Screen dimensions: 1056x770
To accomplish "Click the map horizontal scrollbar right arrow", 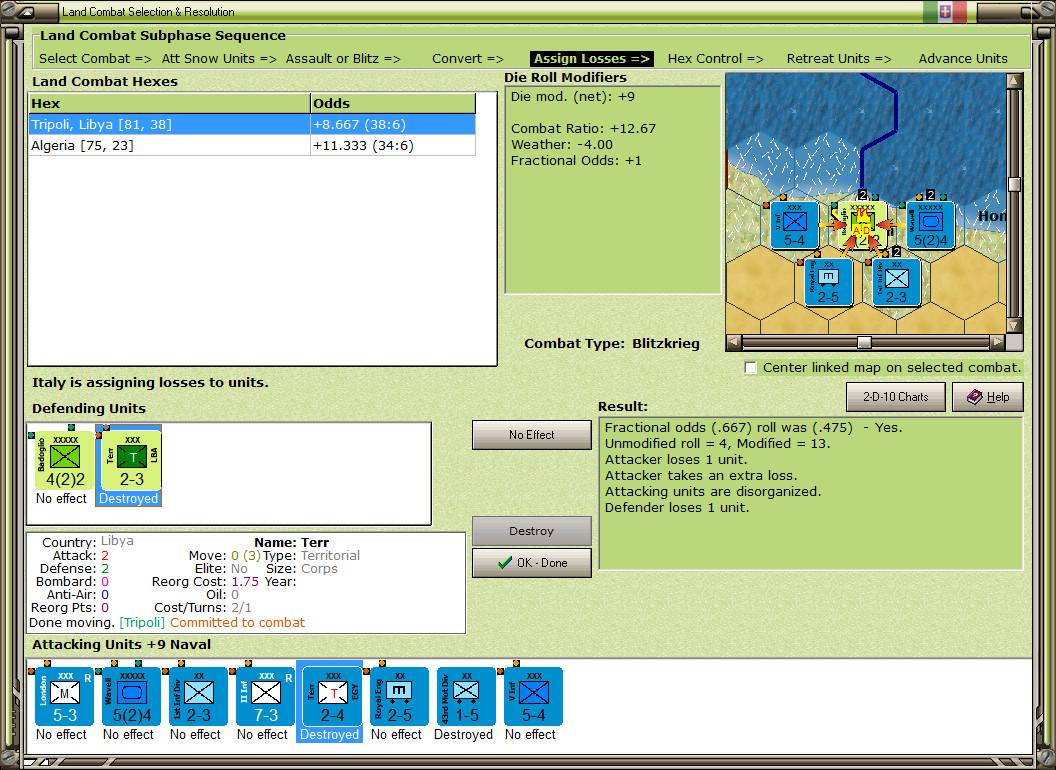I will pyautogui.click(x=997, y=342).
